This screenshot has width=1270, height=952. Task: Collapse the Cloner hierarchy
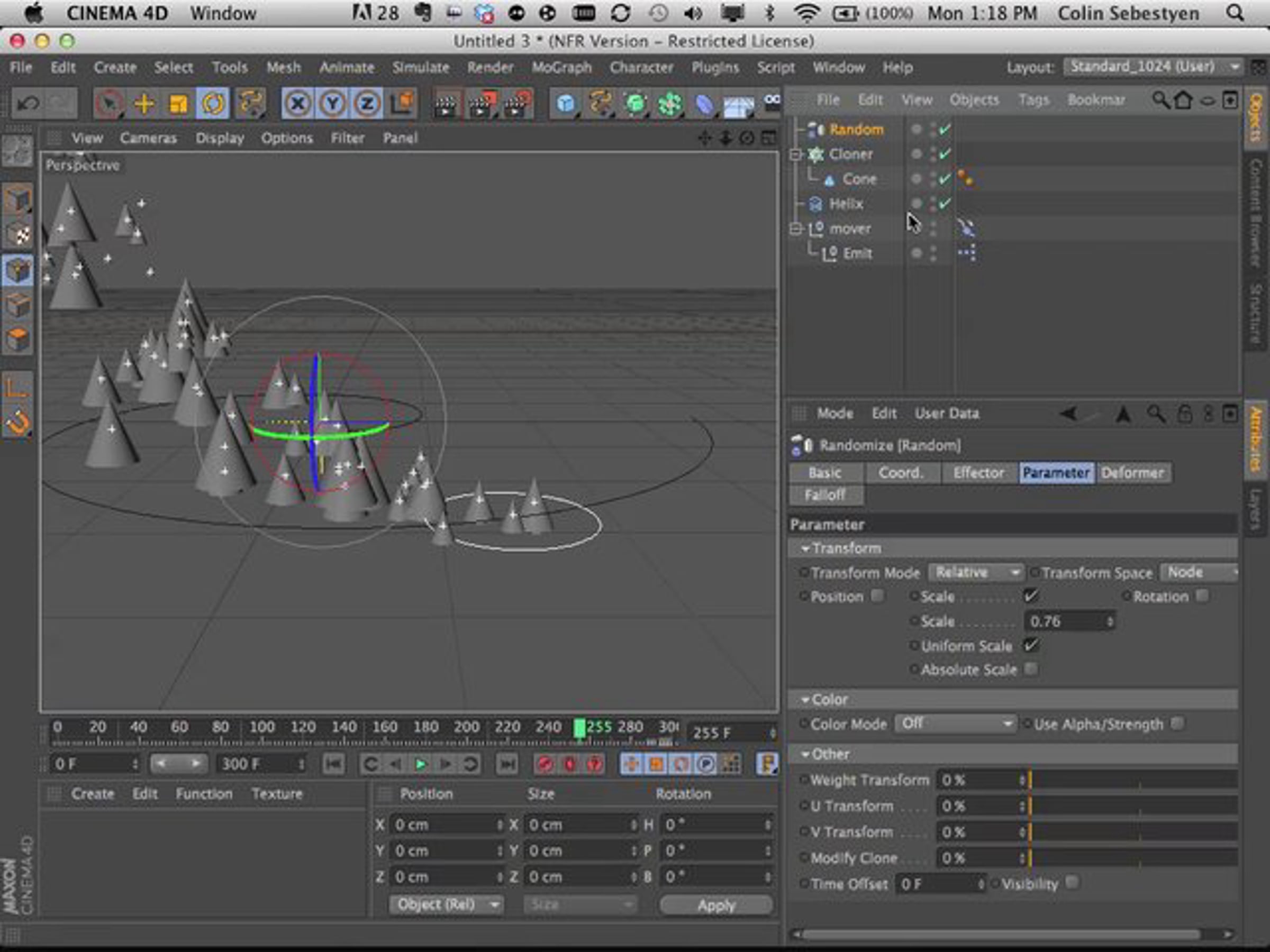coord(796,154)
